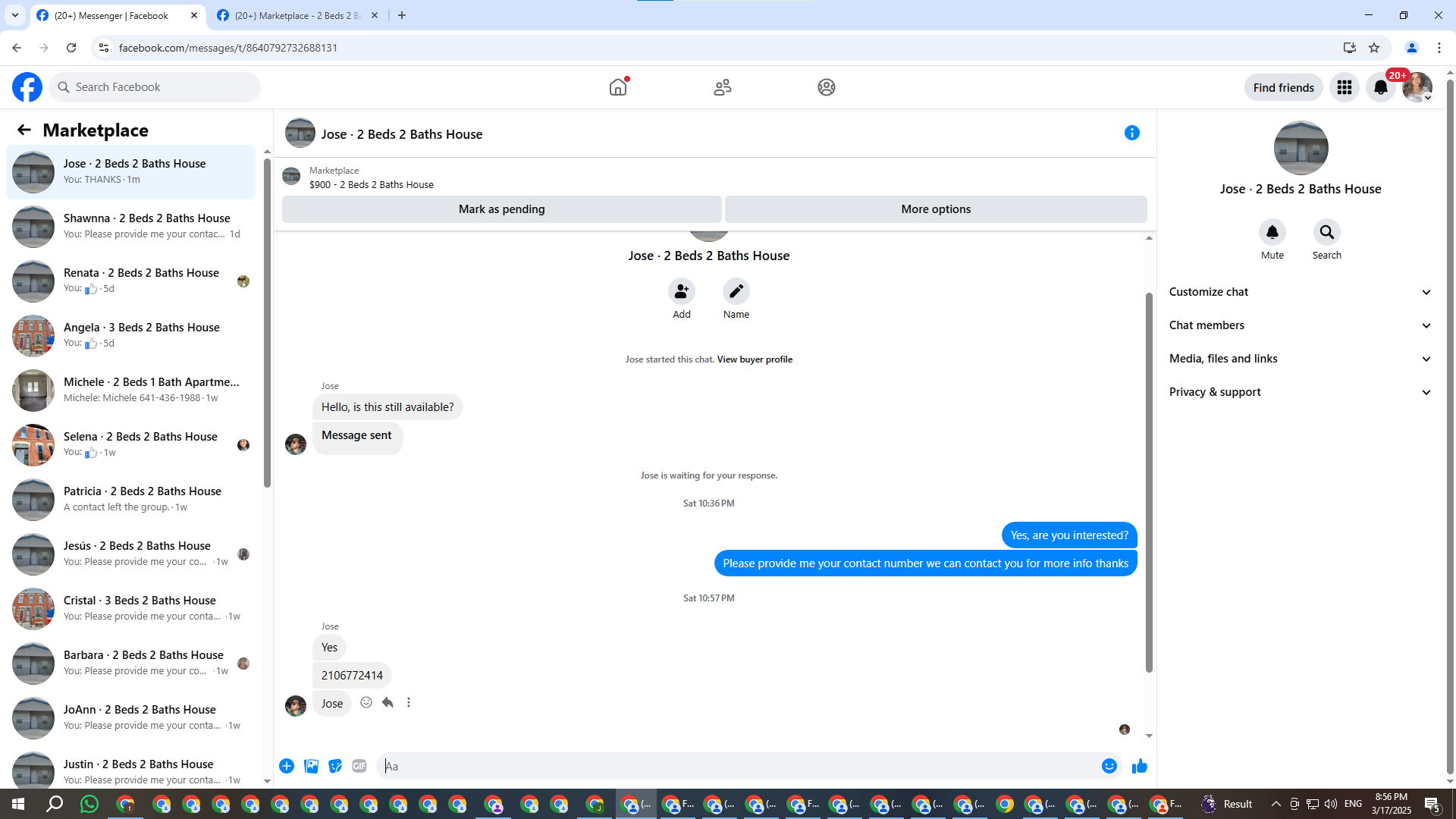Attach a photo or file
This screenshot has height=819, width=1456.
pyautogui.click(x=311, y=766)
